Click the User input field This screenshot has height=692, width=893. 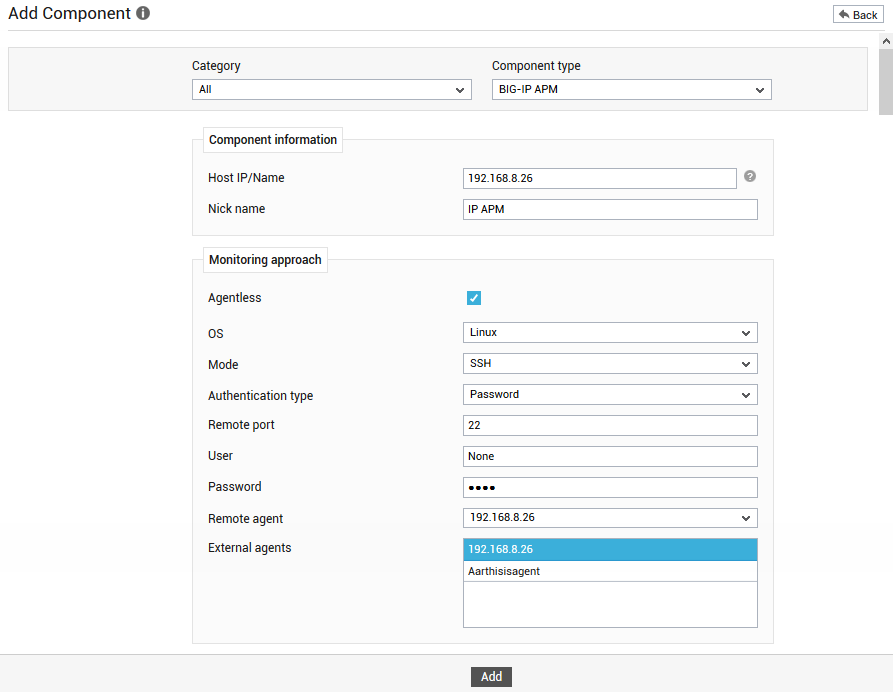(610, 456)
